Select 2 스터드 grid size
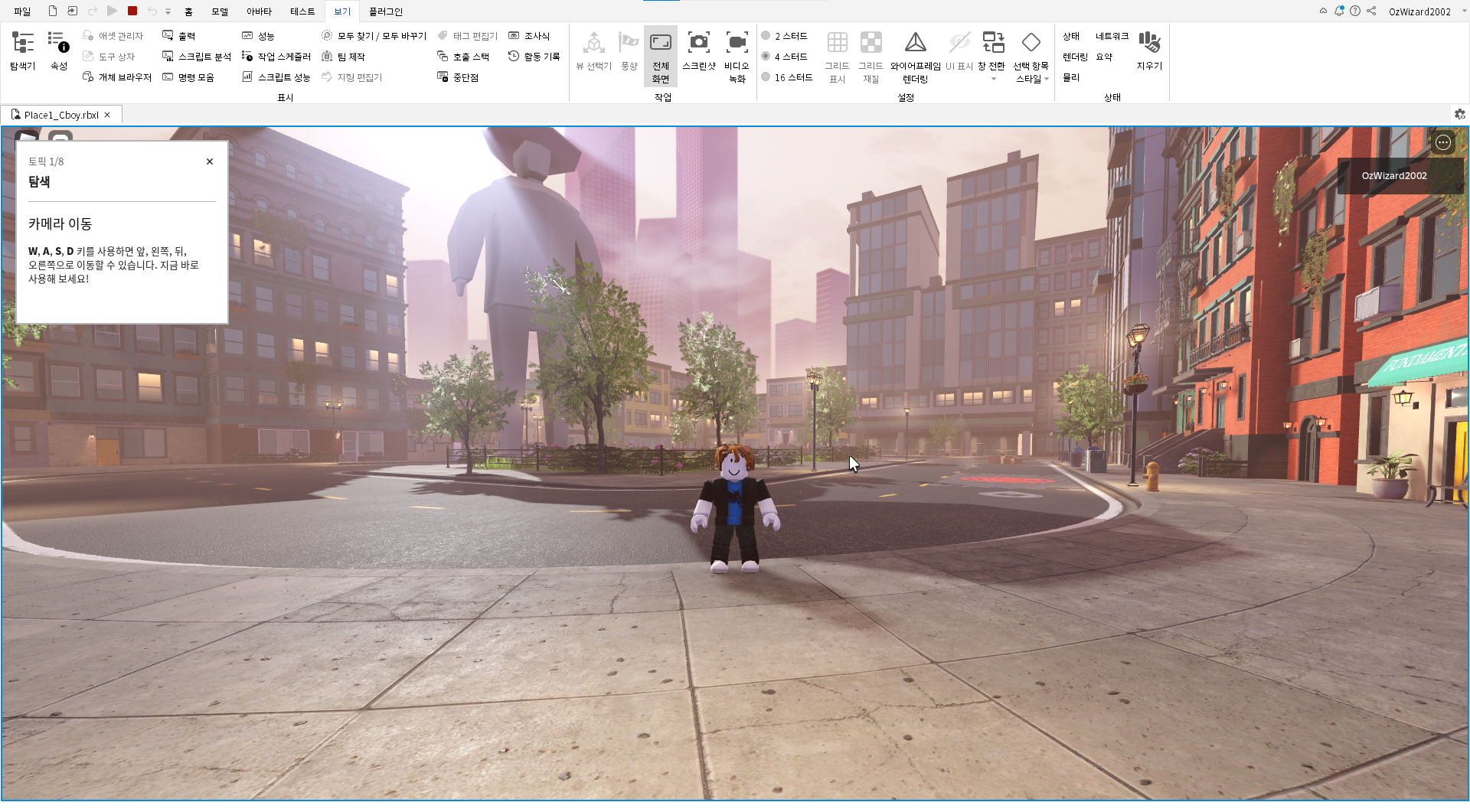 point(785,36)
